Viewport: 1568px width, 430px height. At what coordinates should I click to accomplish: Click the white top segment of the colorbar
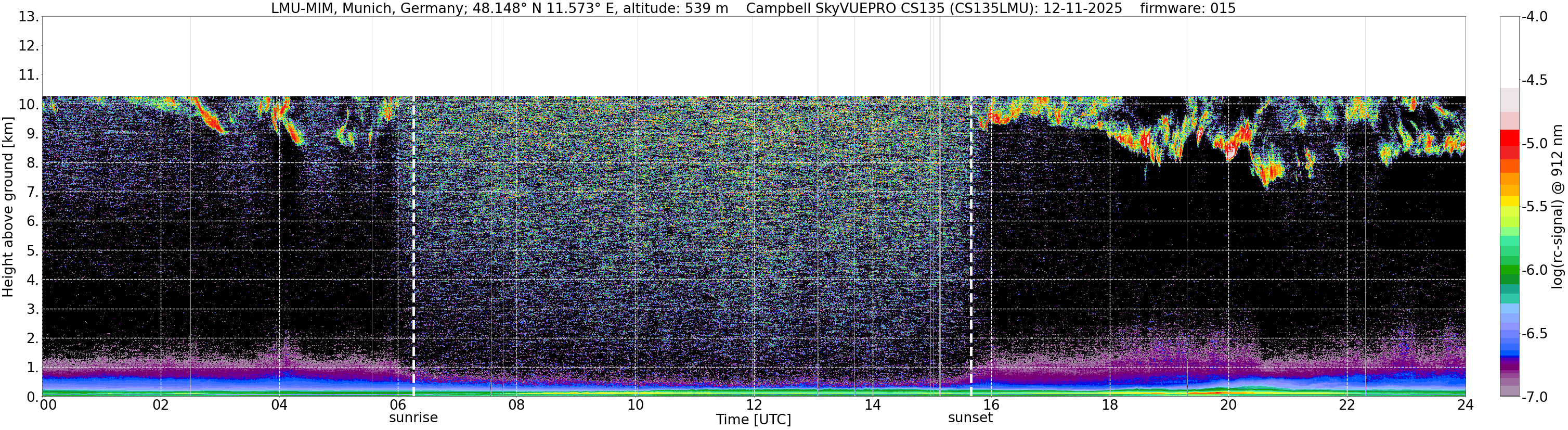pyautogui.click(x=1509, y=52)
